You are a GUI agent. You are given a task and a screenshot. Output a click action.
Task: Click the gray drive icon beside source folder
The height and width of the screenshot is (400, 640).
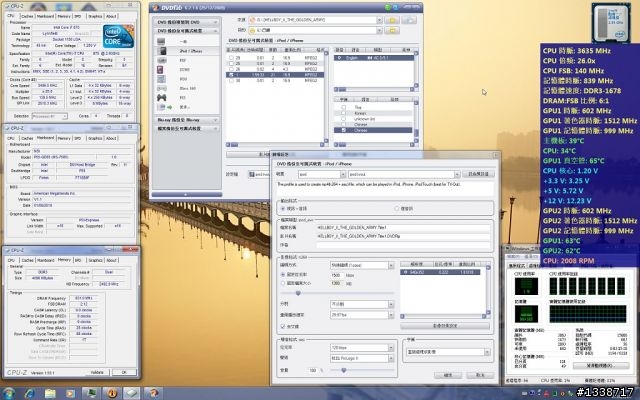click(x=409, y=20)
